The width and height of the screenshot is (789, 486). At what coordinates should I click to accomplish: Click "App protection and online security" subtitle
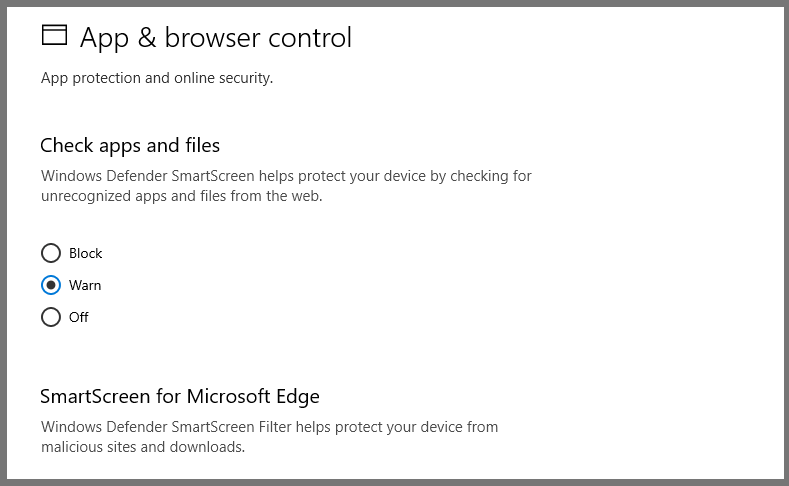[156, 77]
